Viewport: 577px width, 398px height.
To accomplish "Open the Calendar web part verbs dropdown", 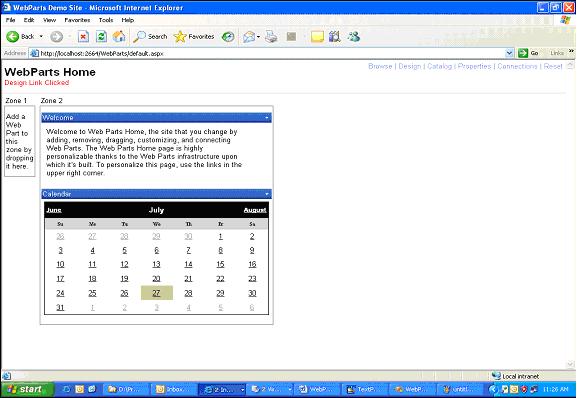I will pos(267,194).
